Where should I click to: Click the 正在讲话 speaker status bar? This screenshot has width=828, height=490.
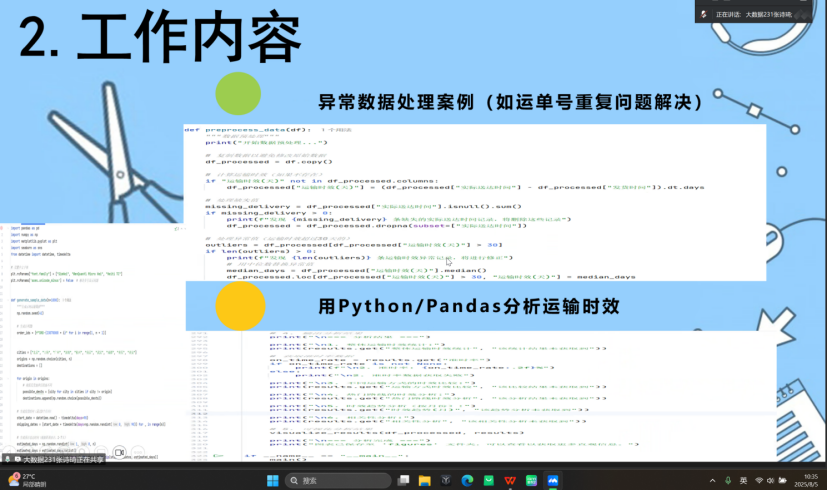(758, 14)
